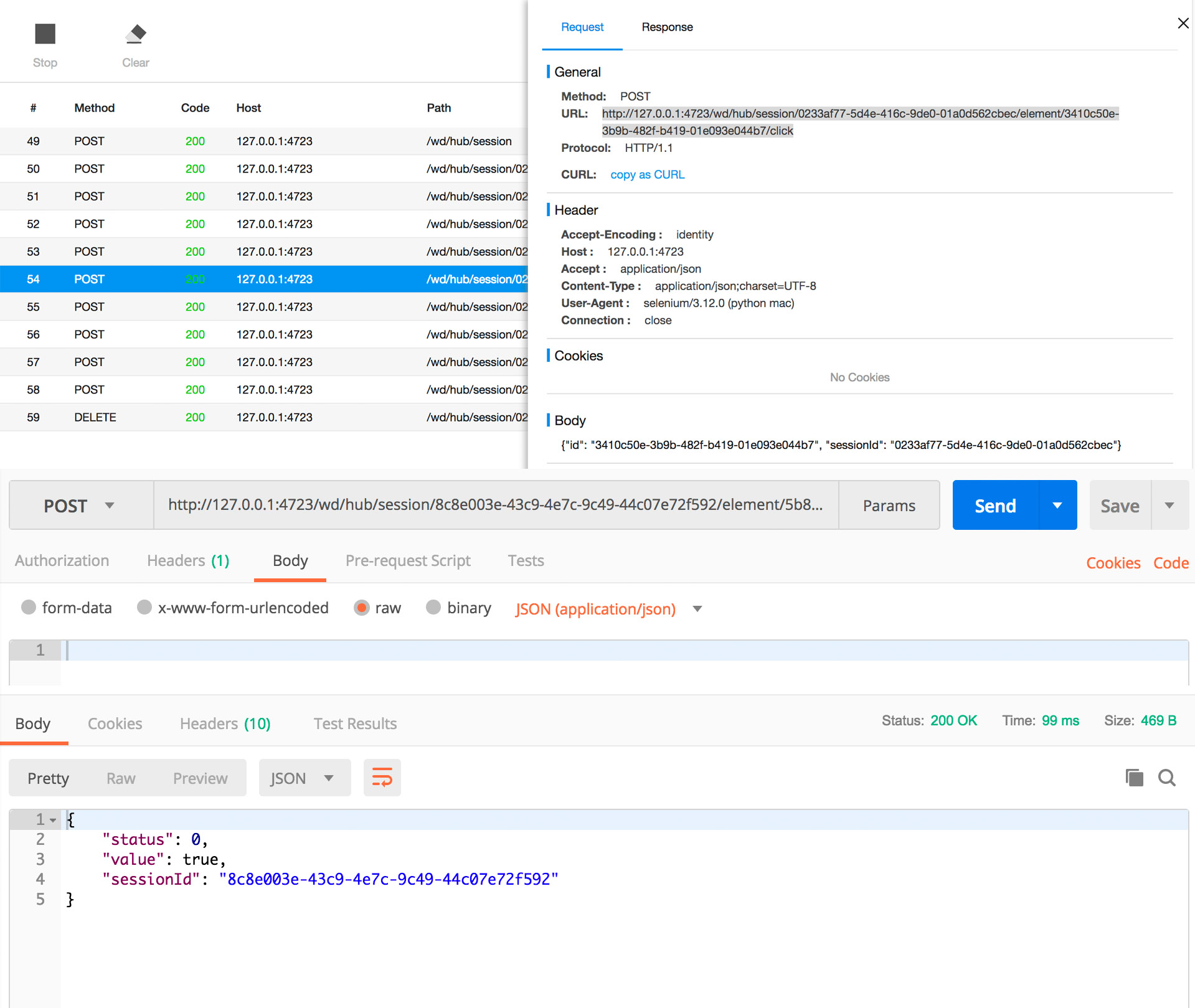Click the User-Agent selenium/3.12.0 header value

(719, 303)
